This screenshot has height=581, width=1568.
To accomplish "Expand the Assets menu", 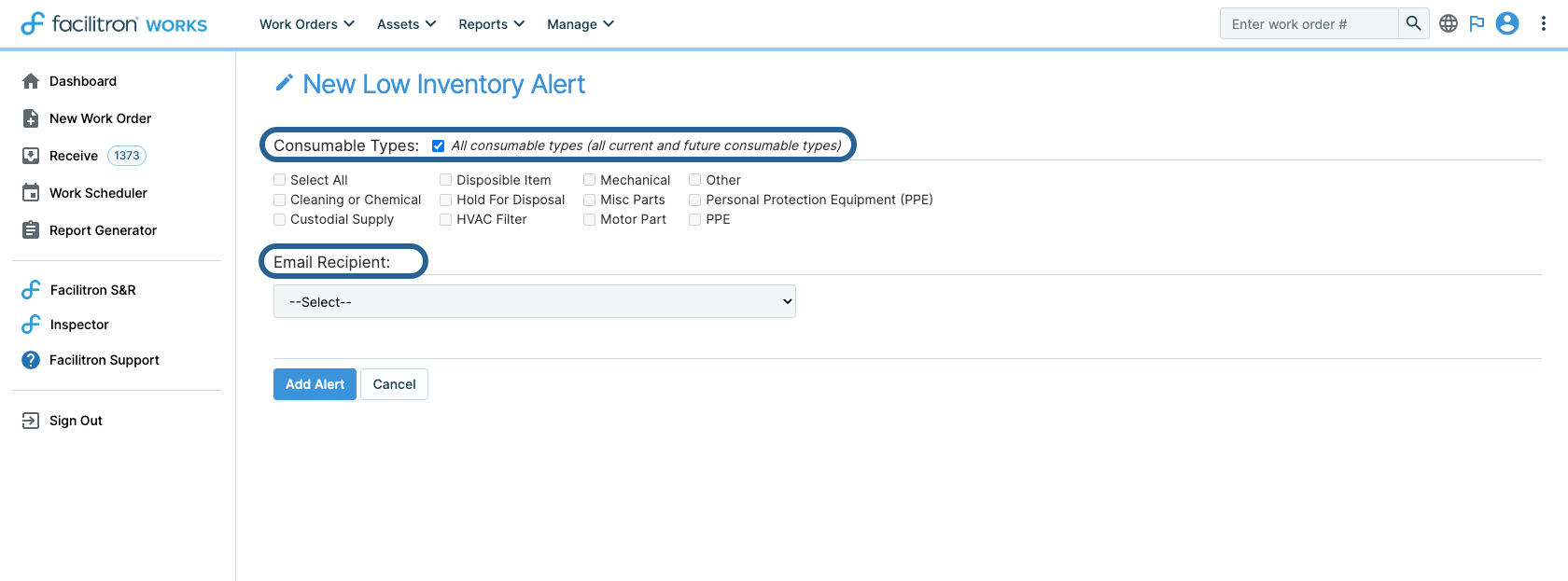I will (x=407, y=24).
